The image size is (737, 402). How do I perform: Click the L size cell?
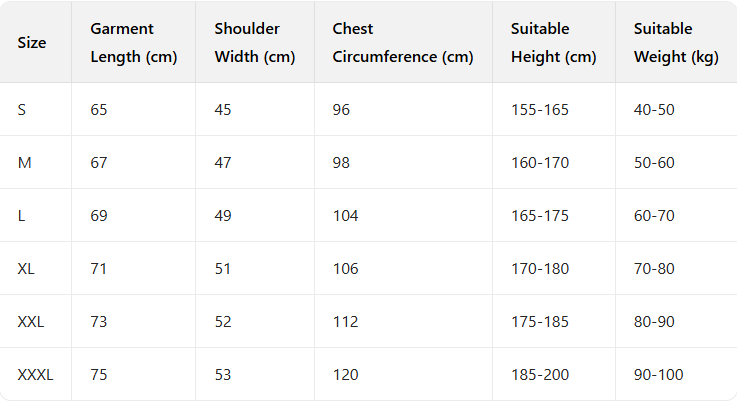point(22,216)
